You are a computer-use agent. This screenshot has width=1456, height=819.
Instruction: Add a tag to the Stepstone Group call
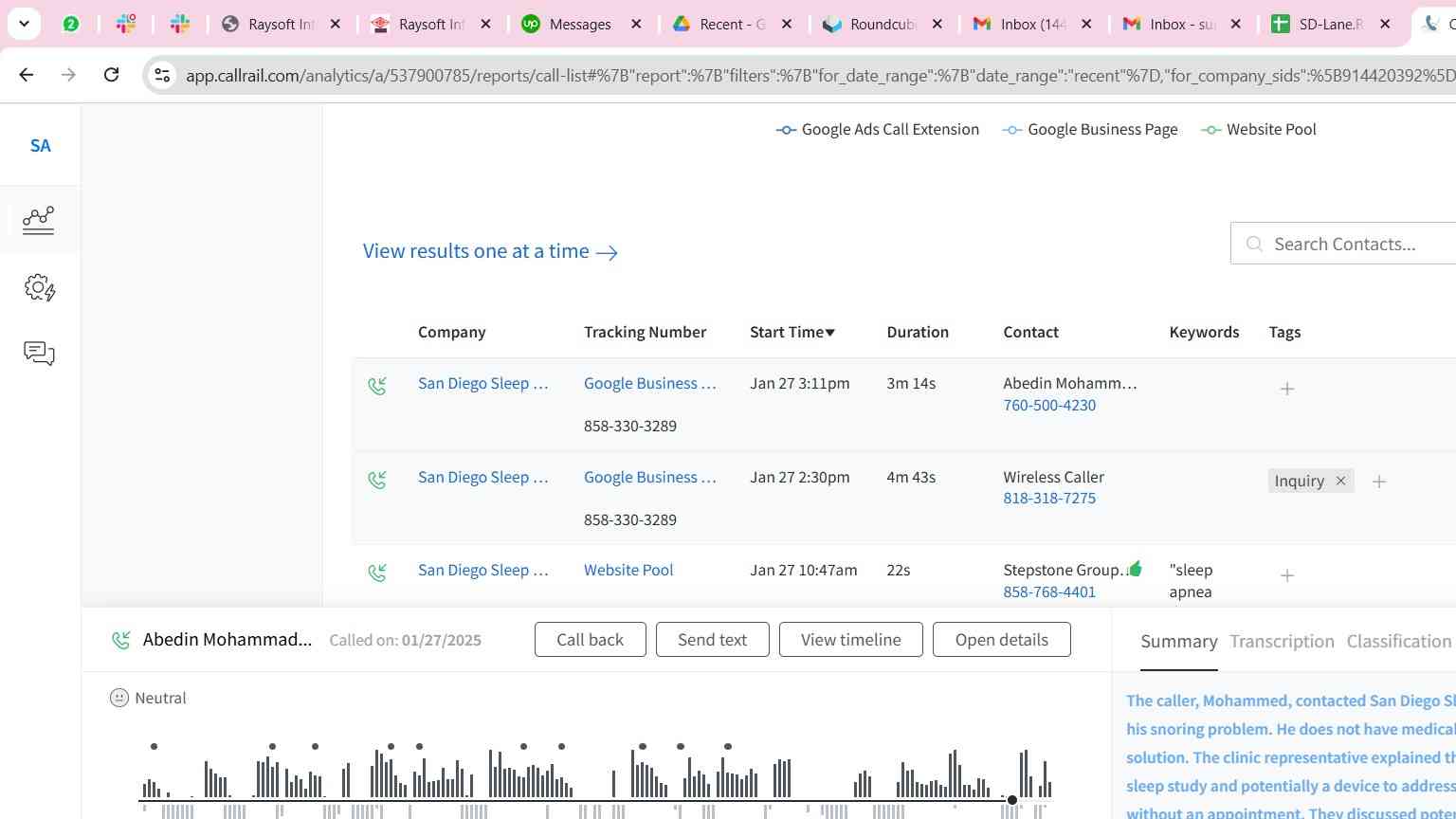1287,575
